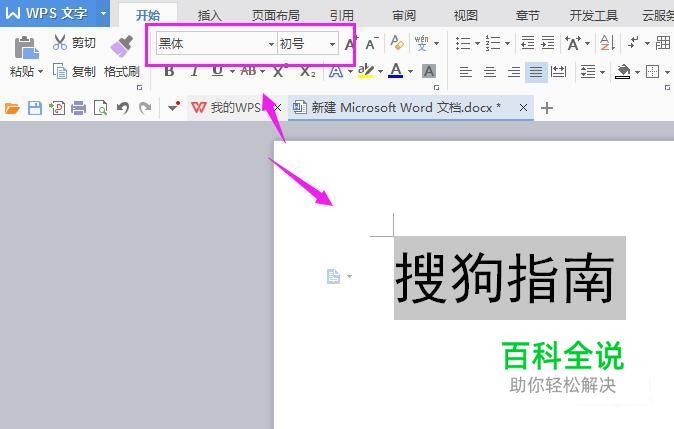Click the Paste clipboard icon
The image size is (674, 429).
26,47
